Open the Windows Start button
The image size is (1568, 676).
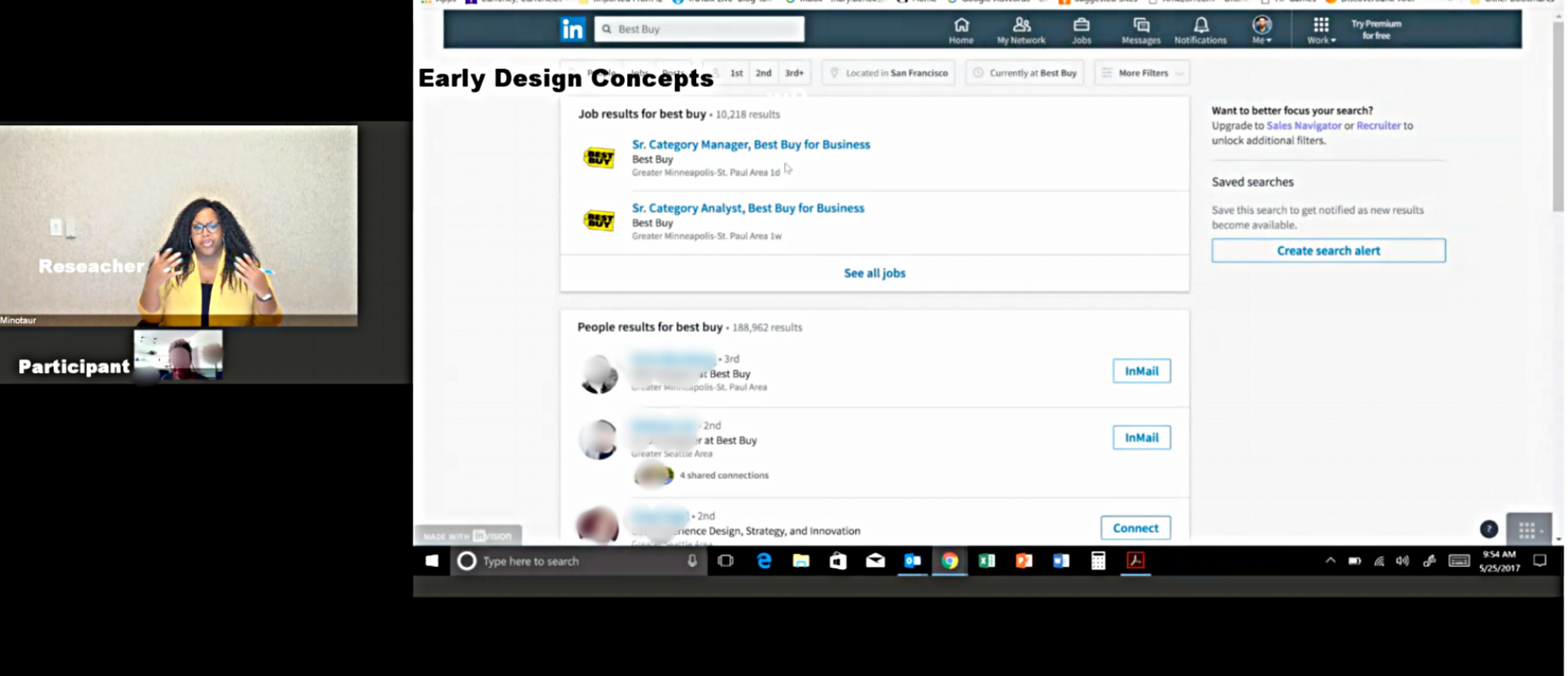click(432, 561)
